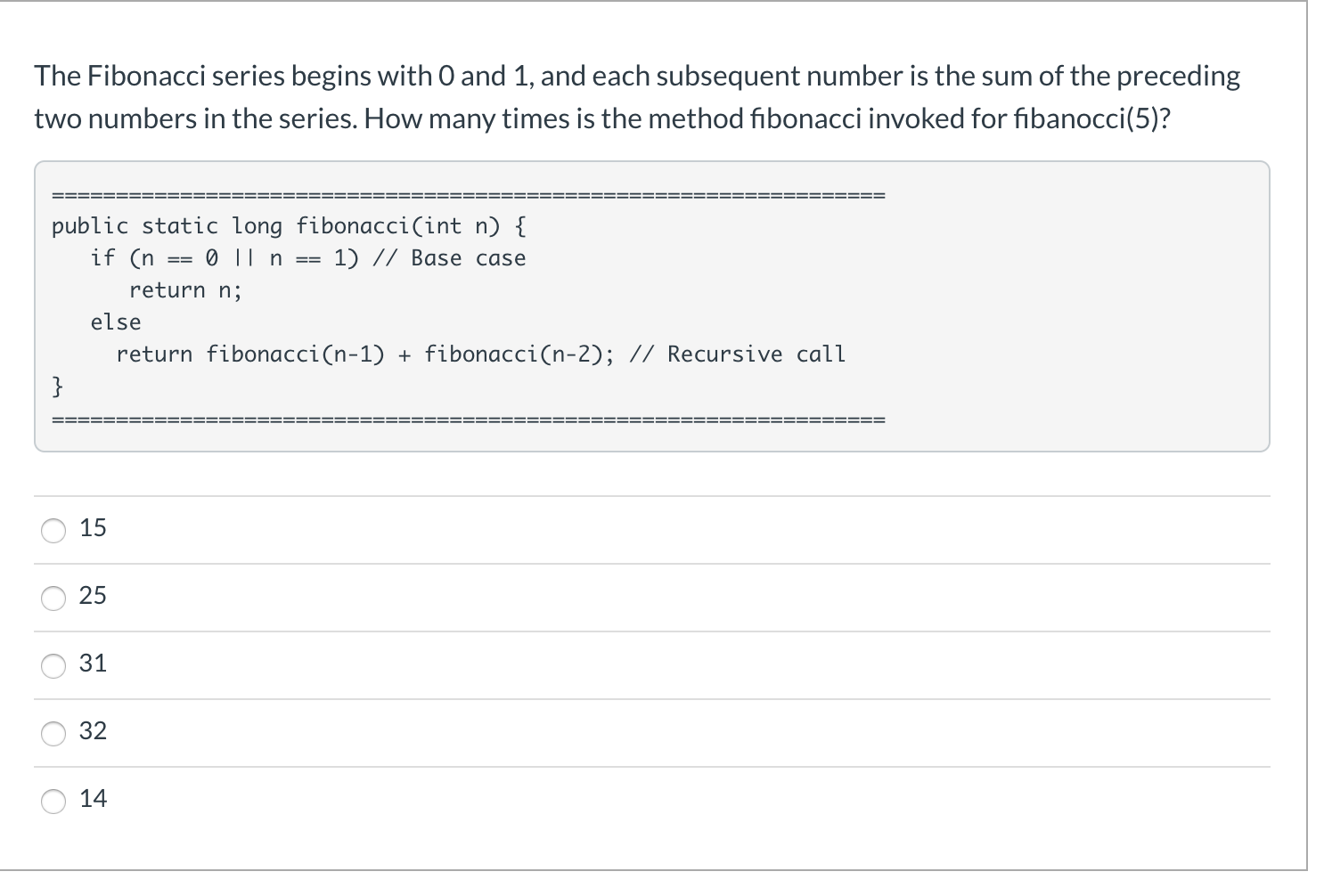This screenshot has width=1324, height=896.
Task: Select the radio button for answer 25
Action: (x=53, y=599)
